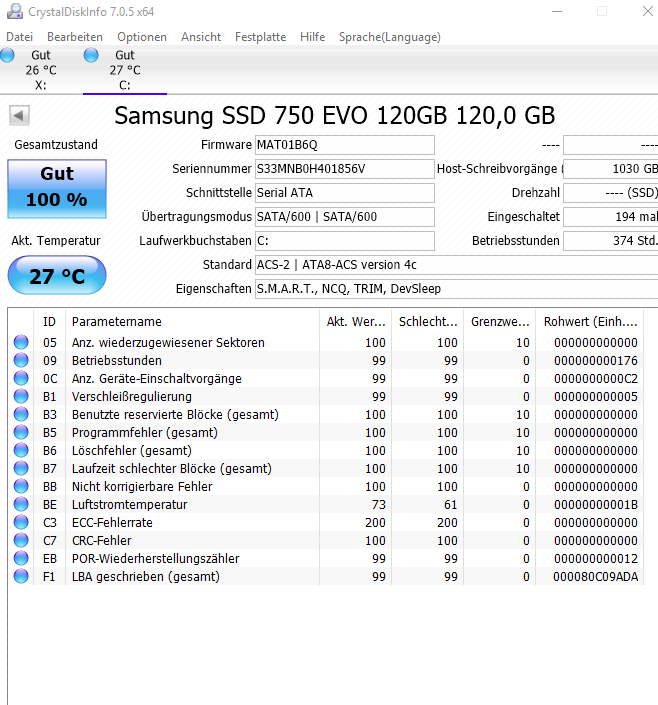Open the Ansicht menu
Screen dimensions: 658x705
pos(201,37)
